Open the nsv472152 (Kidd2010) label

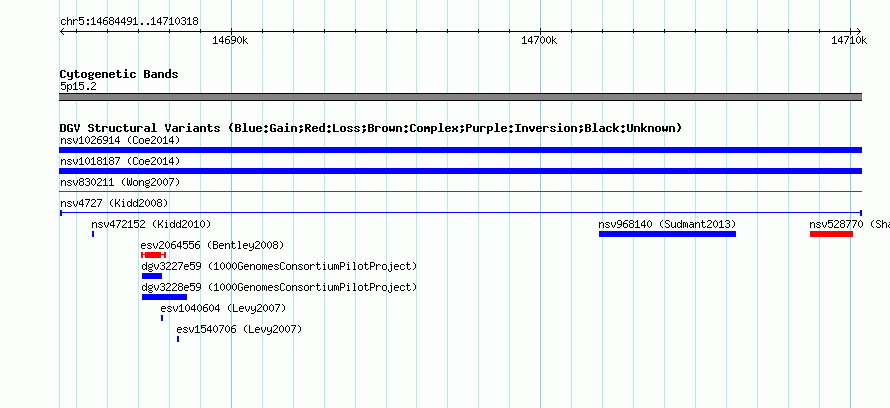click(151, 224)
